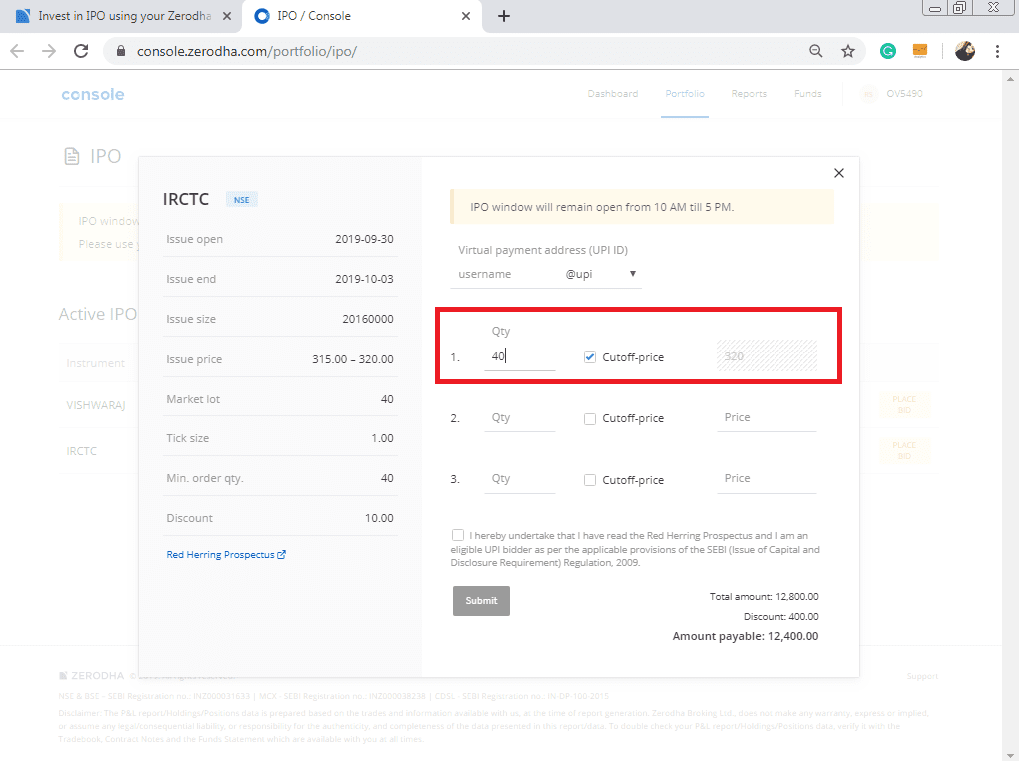Open the Red Herring Prospectus link
The image size is (1021, 761).
[226, 555]
